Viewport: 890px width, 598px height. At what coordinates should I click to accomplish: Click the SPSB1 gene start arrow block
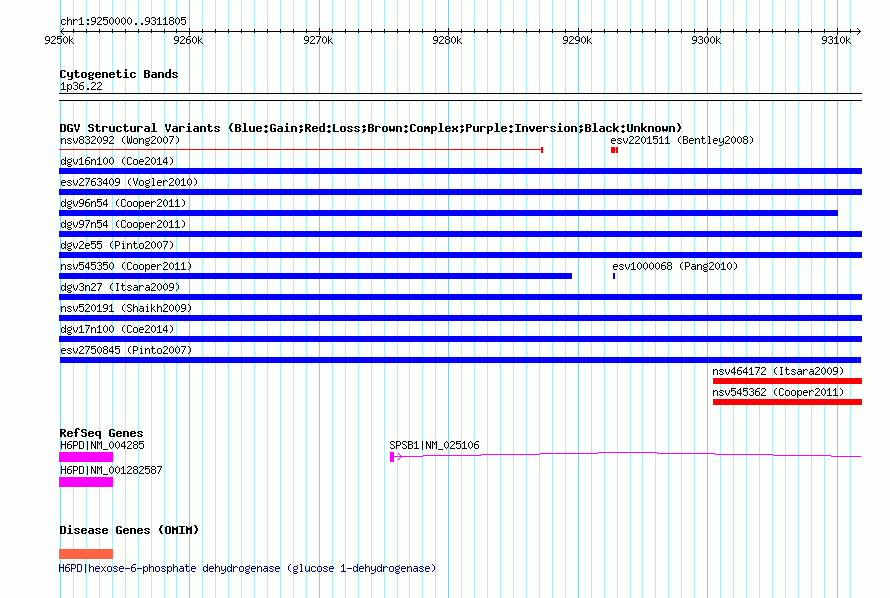coord(393,456)
